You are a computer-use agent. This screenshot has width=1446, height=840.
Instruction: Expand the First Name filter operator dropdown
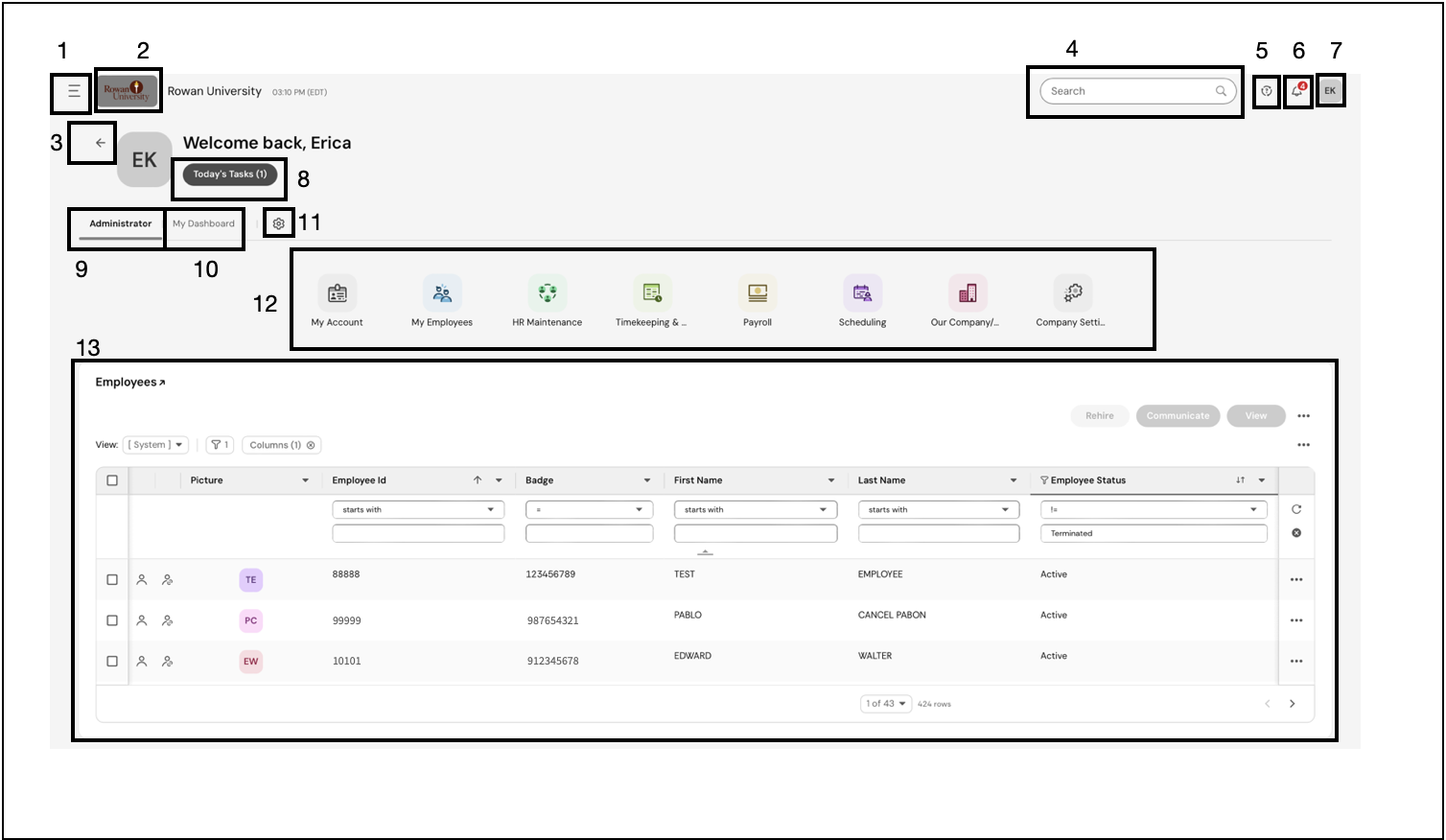pos(756,510)
